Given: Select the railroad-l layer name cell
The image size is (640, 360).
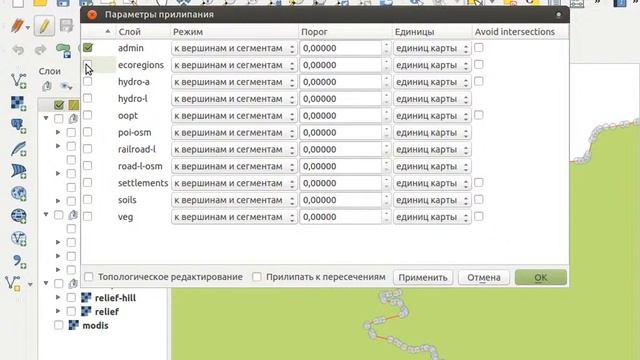Looking at the screenshot, I should click(137, 149).
